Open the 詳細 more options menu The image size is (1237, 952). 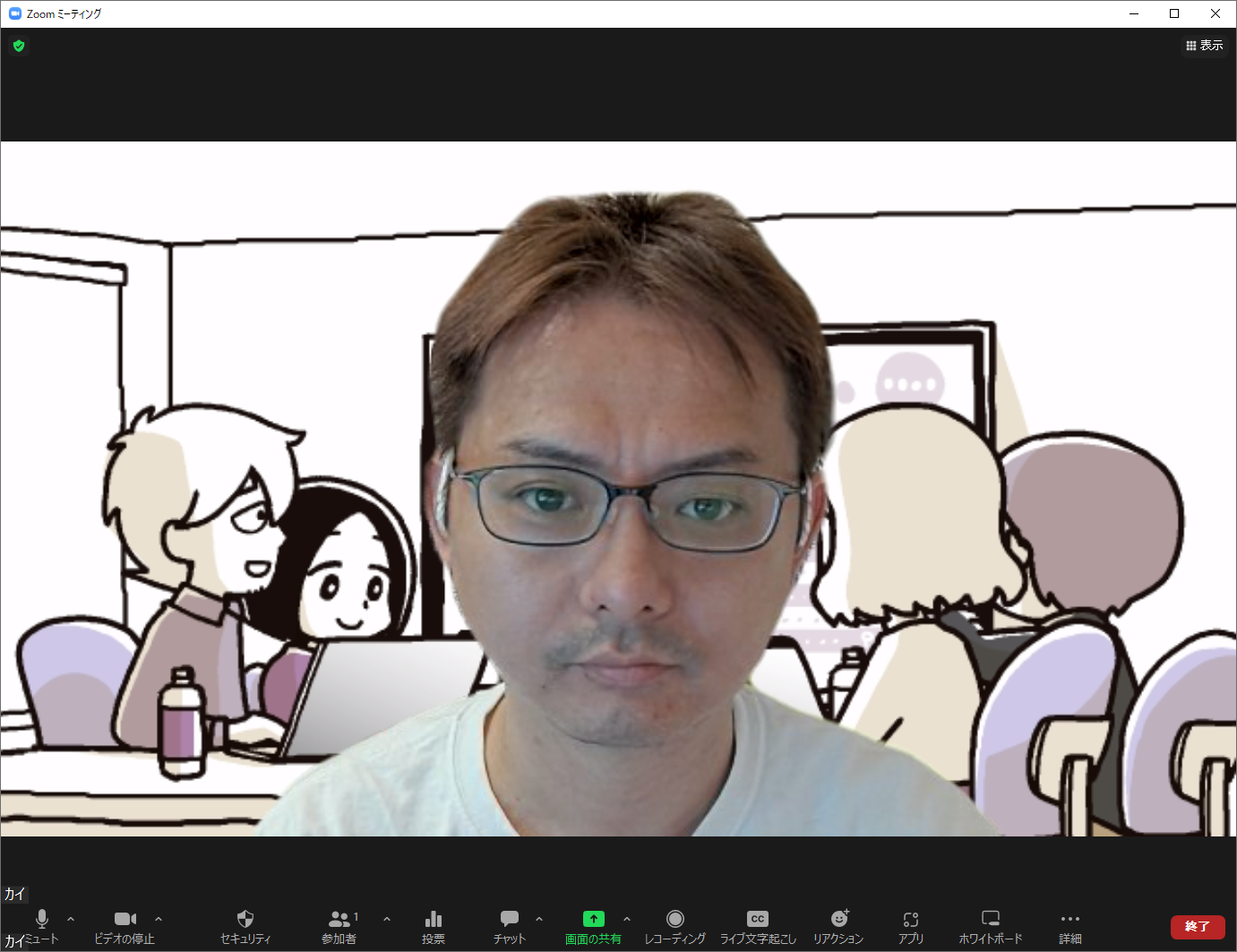tap(1070, 924)
